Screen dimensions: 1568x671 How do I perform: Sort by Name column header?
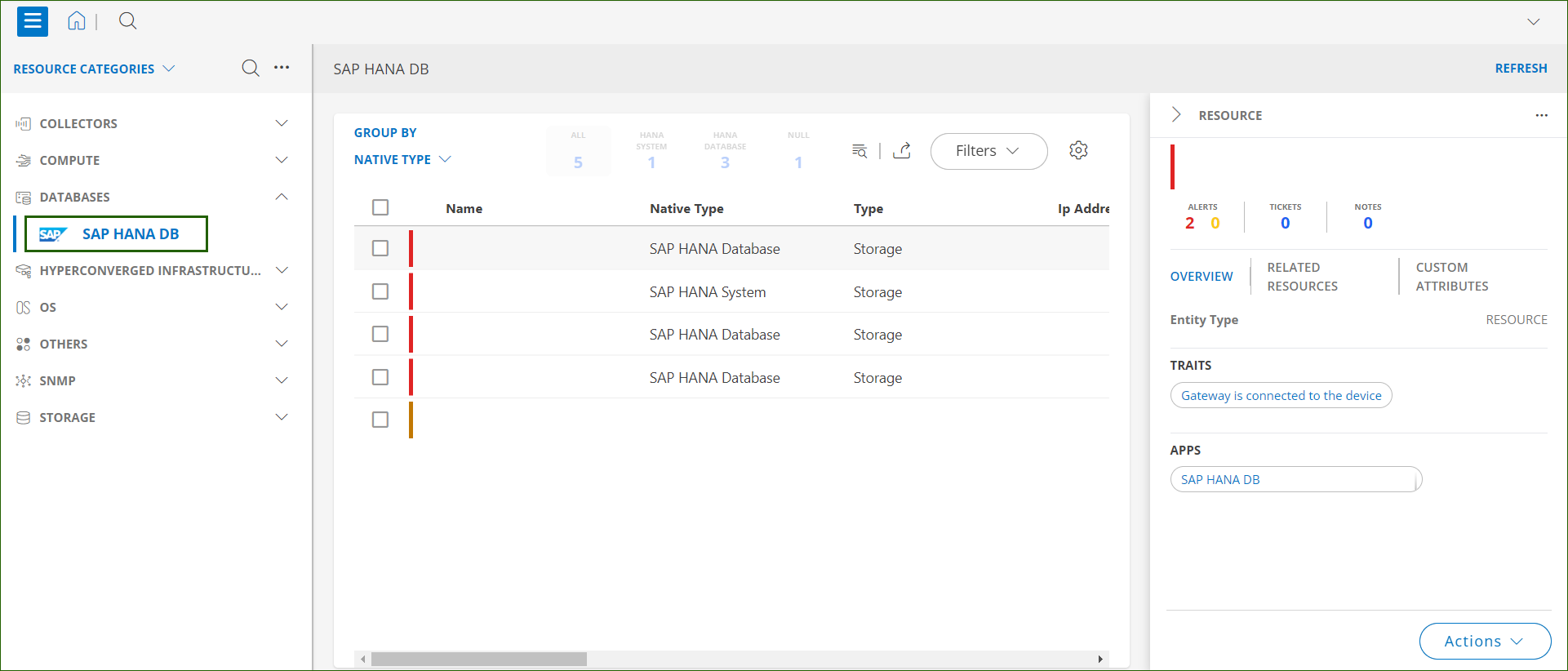coord(464,208)
